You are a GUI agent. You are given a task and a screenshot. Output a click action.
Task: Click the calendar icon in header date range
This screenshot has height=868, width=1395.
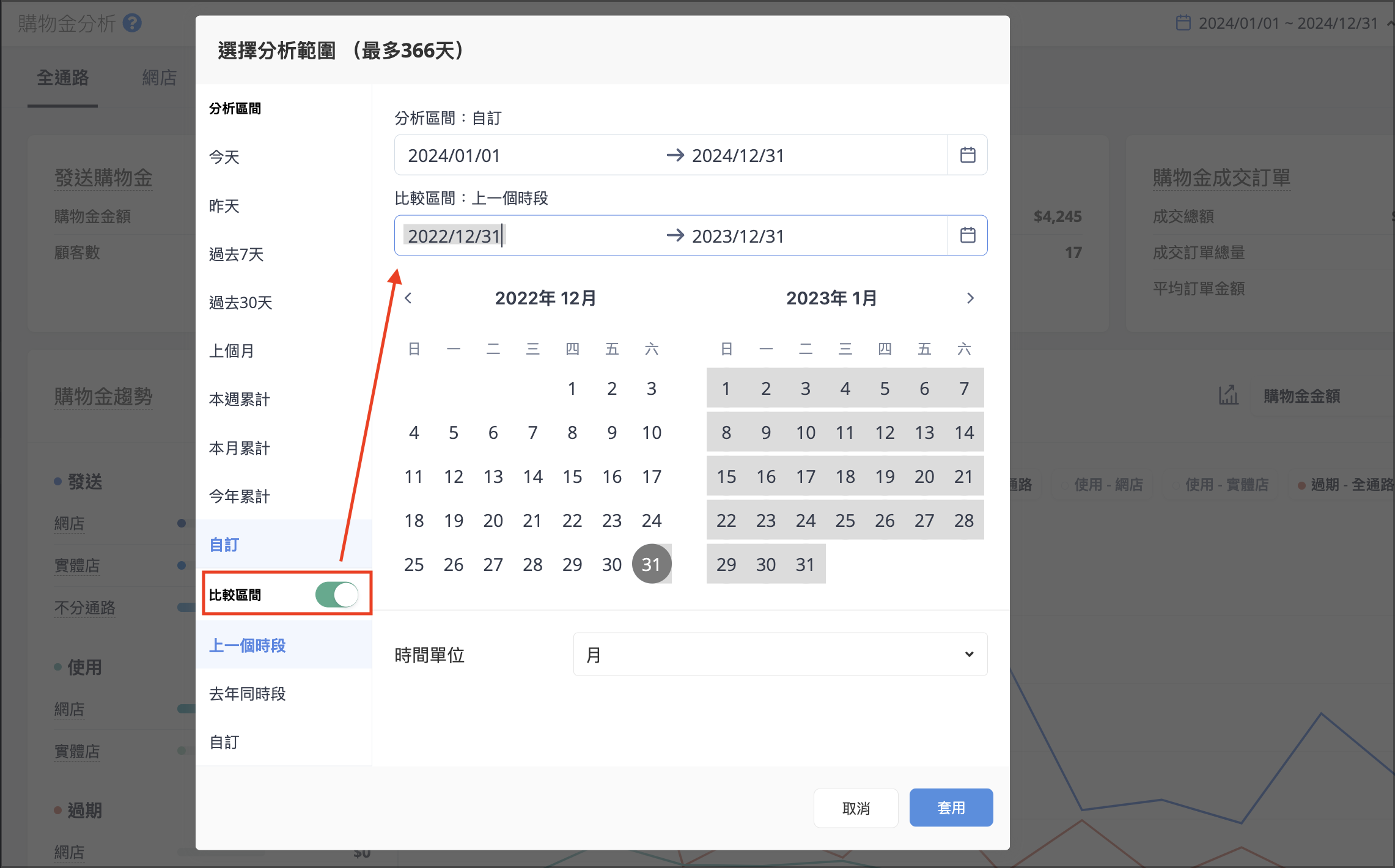(1183, 23)
